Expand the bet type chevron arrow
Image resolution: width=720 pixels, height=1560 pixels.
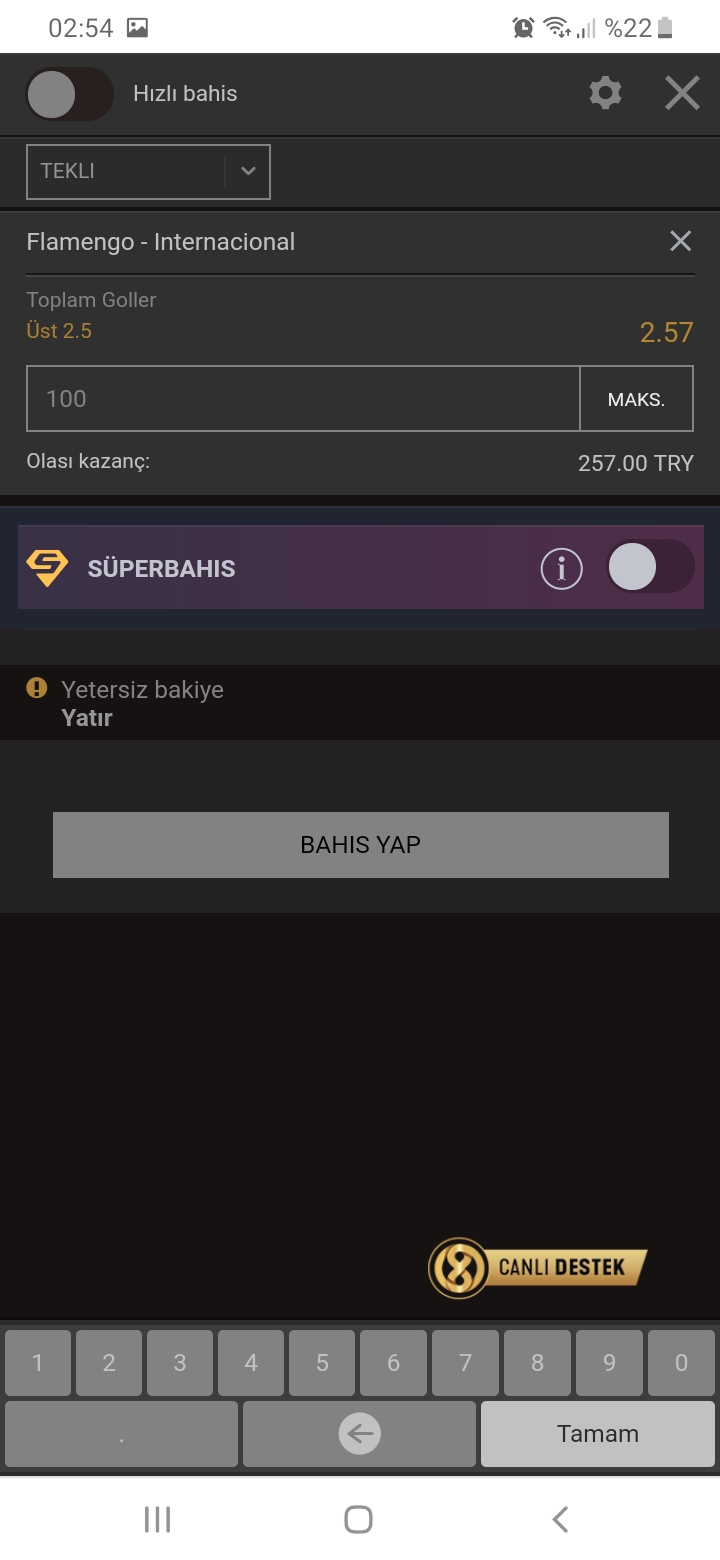tap(248, 171)
